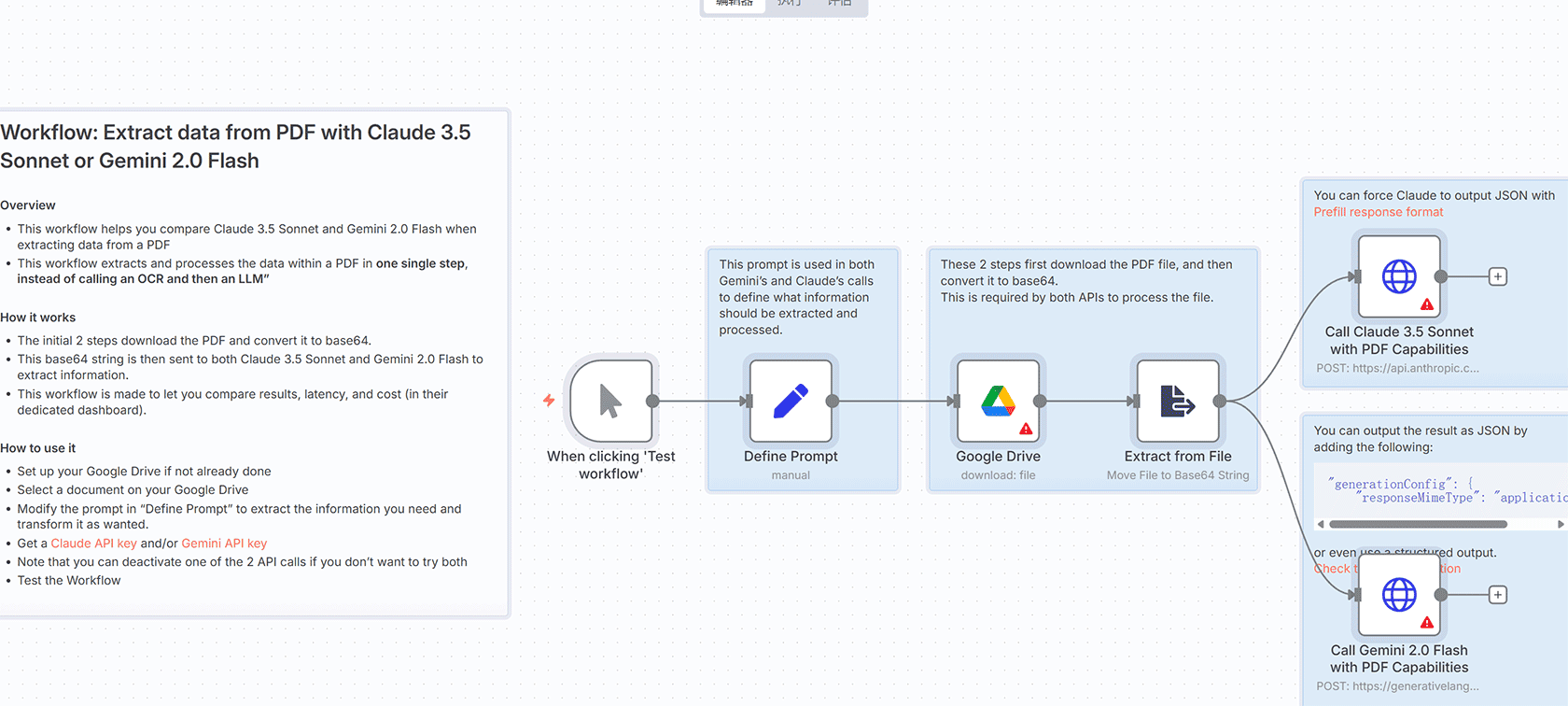The image size is (1568, 706).
Task: Click the red warning icon on Gemini node
Action: point(1427,623)
